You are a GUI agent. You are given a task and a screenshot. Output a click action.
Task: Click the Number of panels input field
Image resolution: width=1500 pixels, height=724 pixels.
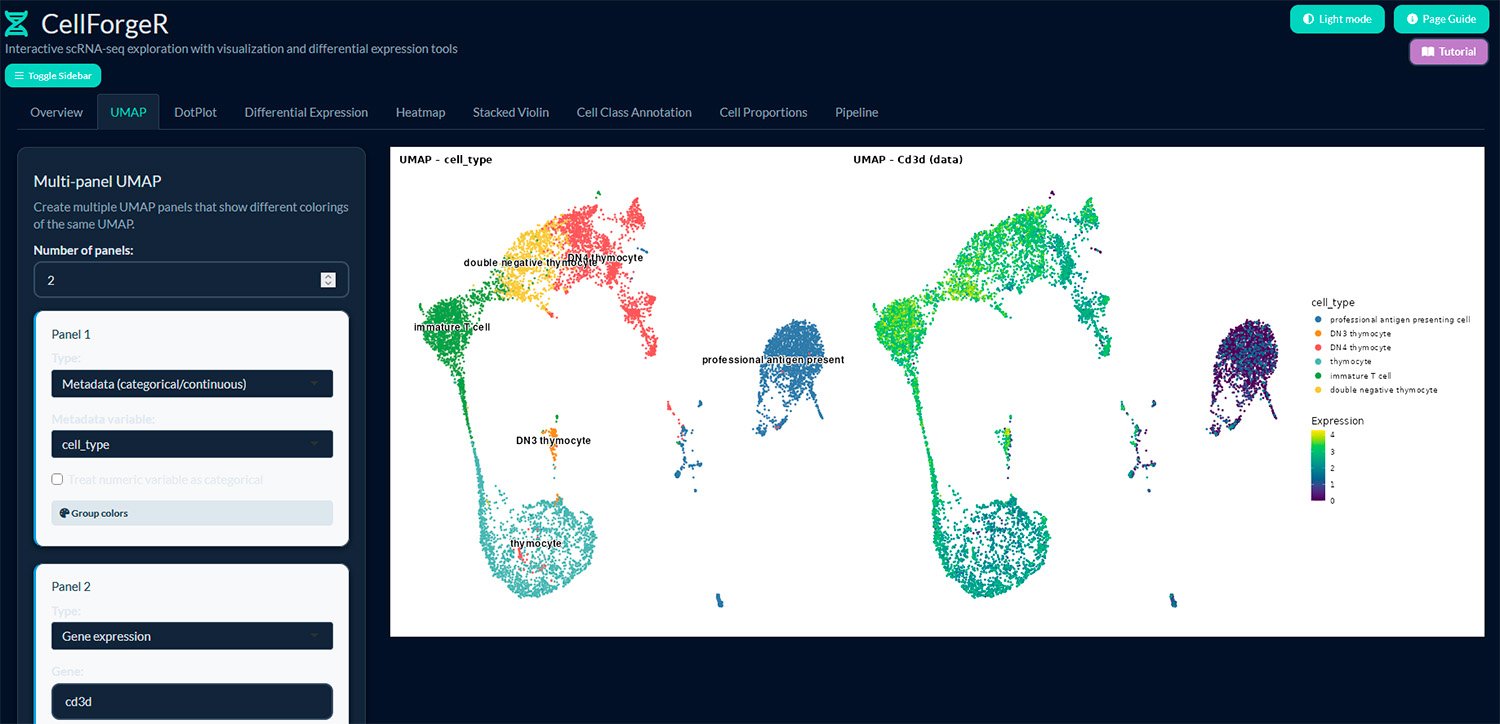191,280
